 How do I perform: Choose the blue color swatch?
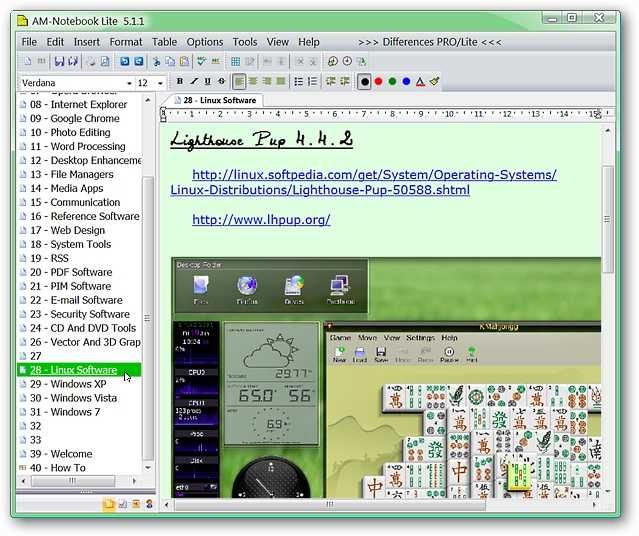click(x=406, y=82)
